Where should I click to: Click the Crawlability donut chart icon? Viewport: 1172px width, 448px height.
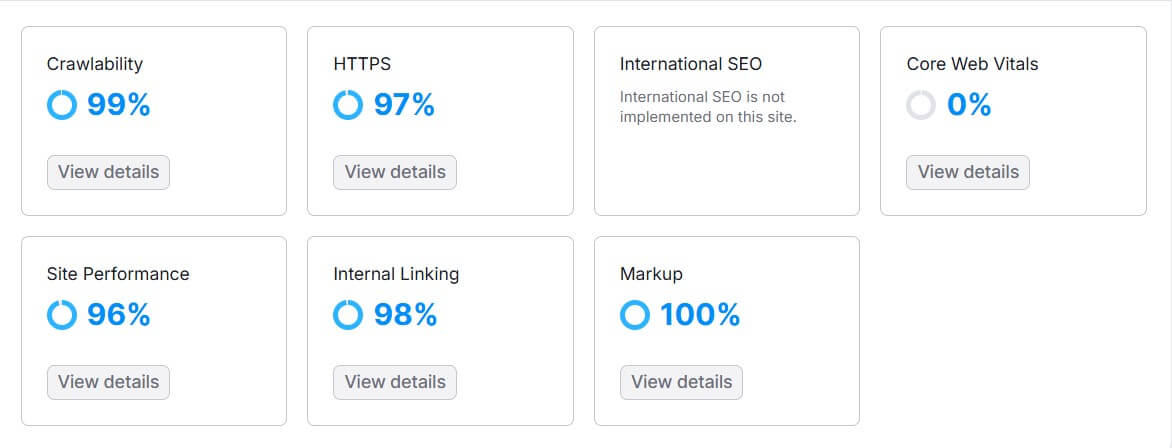(61, 105)
